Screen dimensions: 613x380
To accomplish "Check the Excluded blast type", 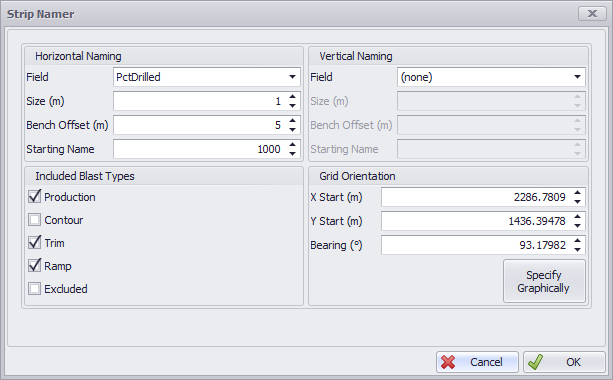I will pyautogui.click(x=34, y=289).
